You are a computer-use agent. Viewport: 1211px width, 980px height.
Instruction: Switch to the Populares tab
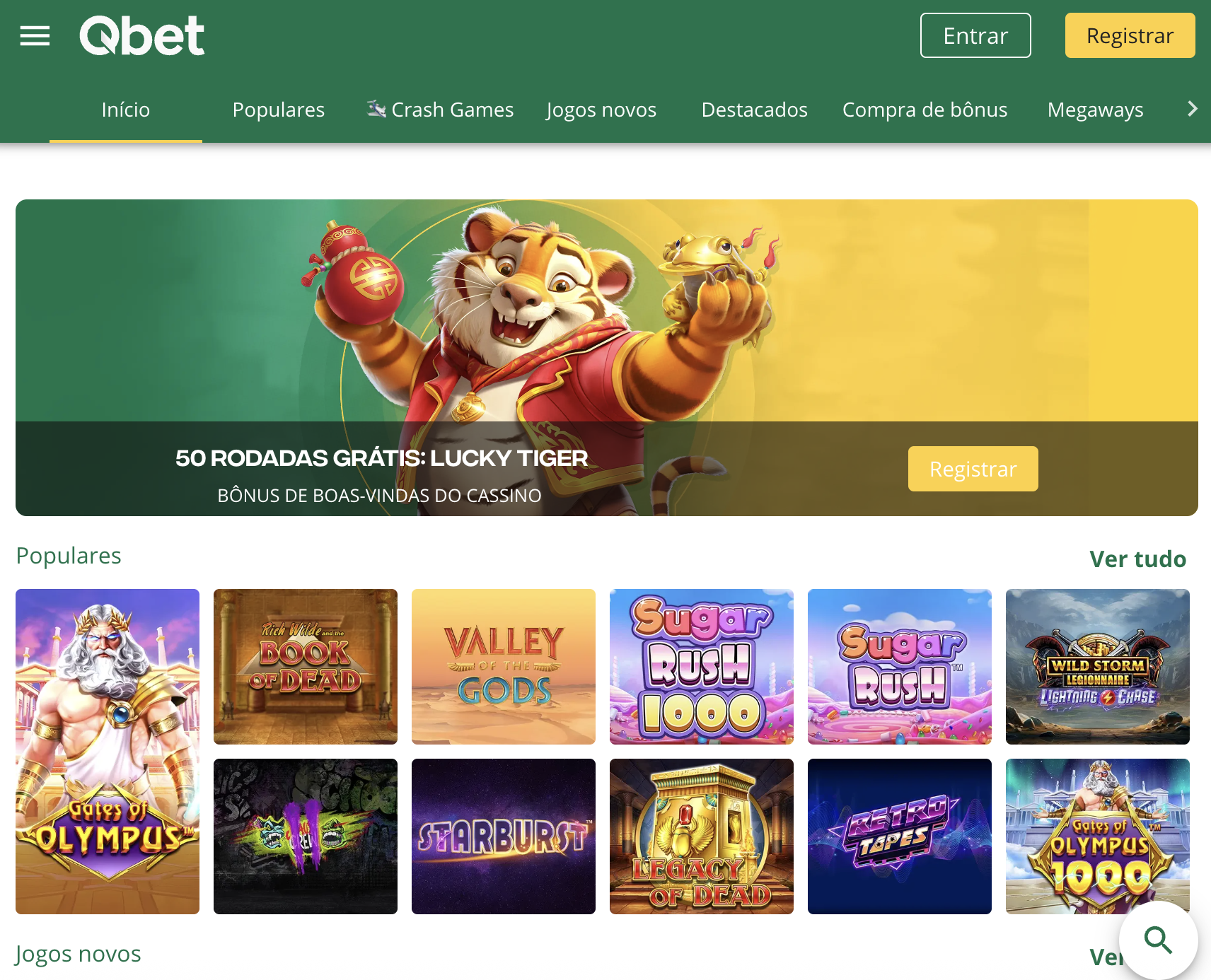point(279,110)
